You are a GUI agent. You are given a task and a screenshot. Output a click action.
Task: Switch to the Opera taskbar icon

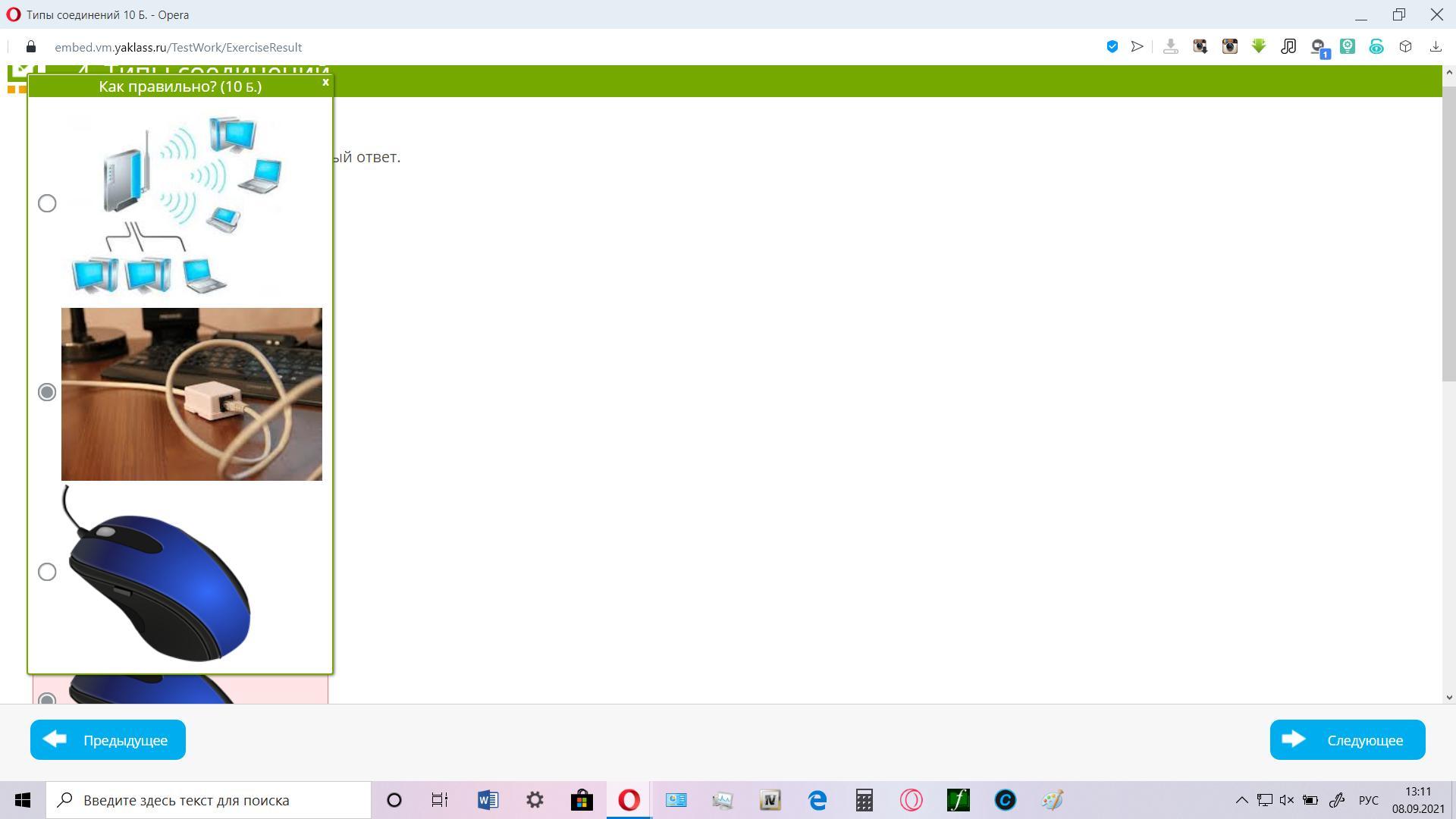629,800
